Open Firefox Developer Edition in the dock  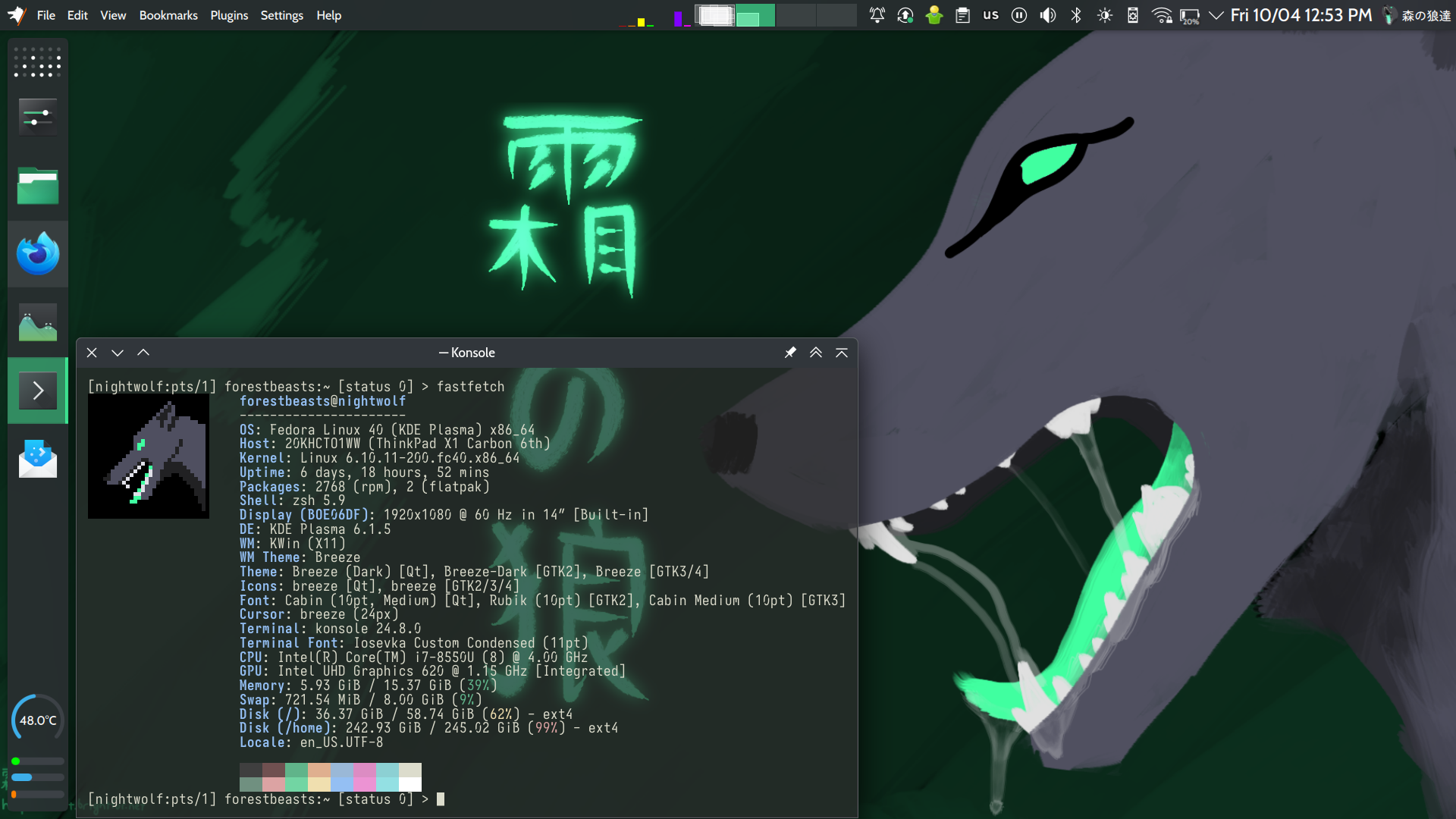pos(37,253)
